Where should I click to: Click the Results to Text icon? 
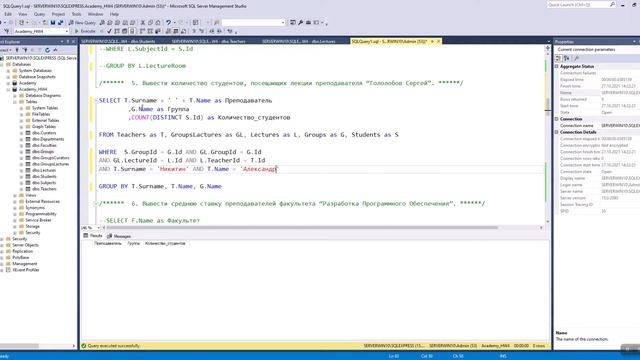169,31
